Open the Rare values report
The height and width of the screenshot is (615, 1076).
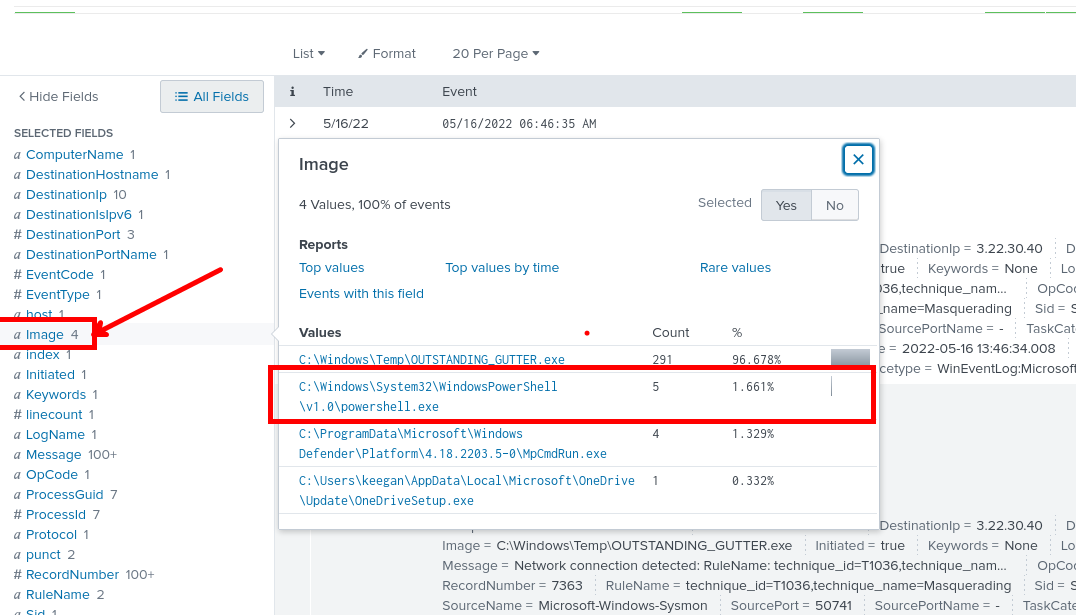point(735,268)
